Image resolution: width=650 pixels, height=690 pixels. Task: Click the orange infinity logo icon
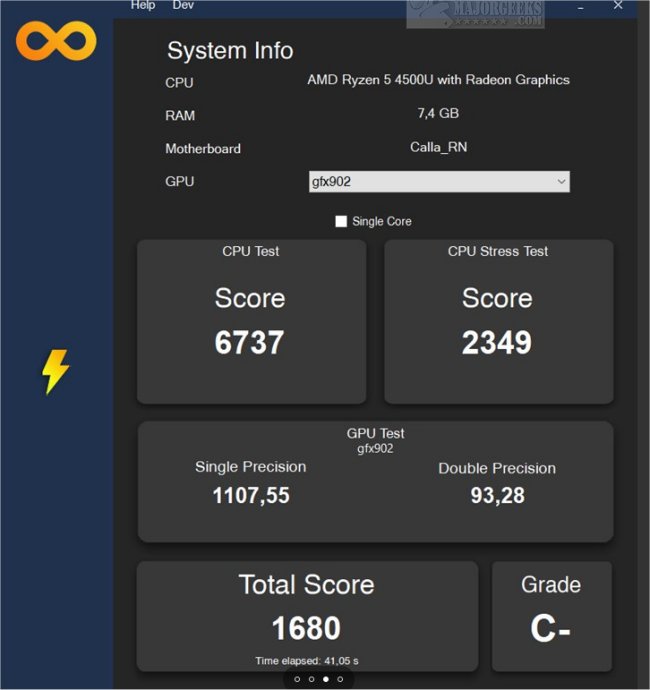coord(56,40)
